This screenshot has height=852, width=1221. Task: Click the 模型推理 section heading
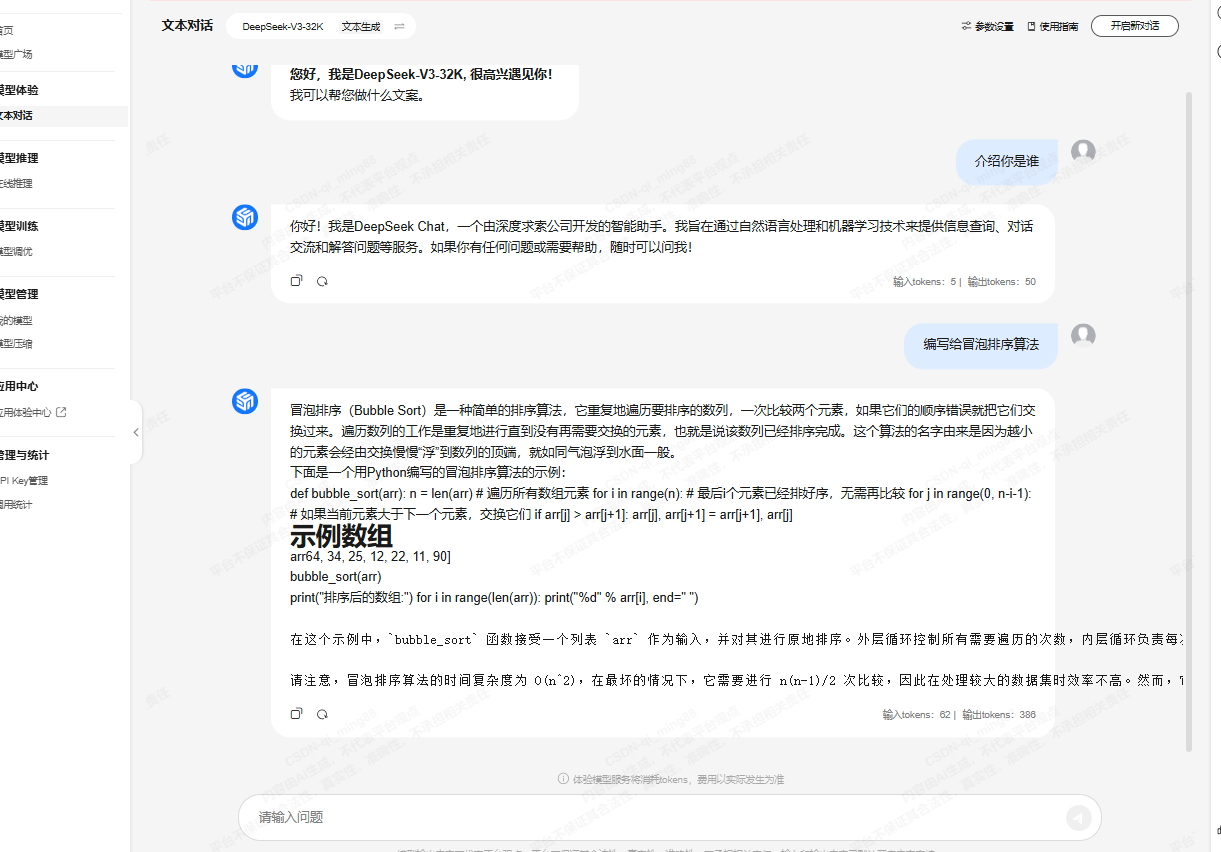tap(19, 158)
